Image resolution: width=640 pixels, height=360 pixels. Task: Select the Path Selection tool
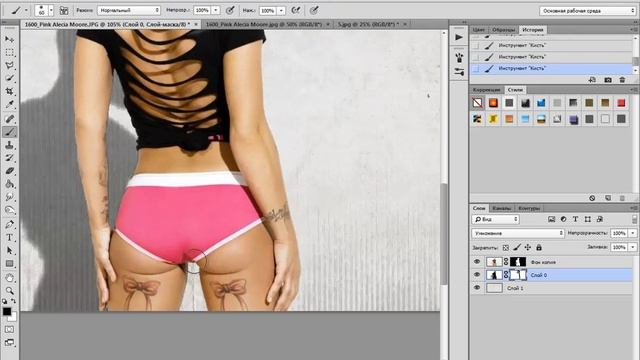point(9,251)
